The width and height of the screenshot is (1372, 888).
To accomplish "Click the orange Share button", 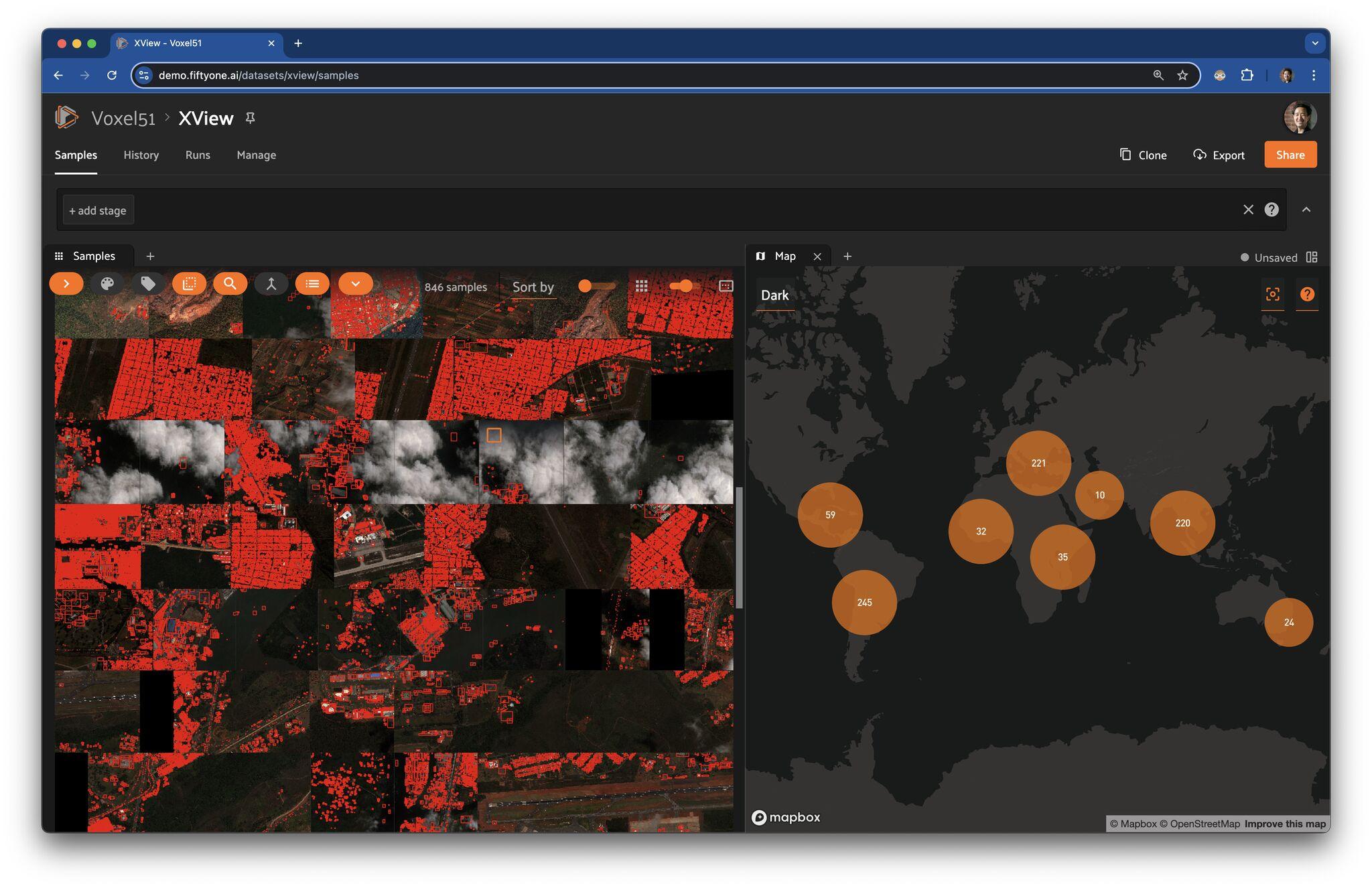I will [x=1290, y=155].
